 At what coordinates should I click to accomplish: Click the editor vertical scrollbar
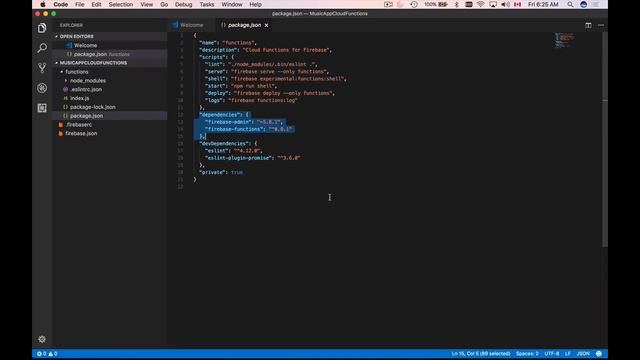[x=605, y=139]
